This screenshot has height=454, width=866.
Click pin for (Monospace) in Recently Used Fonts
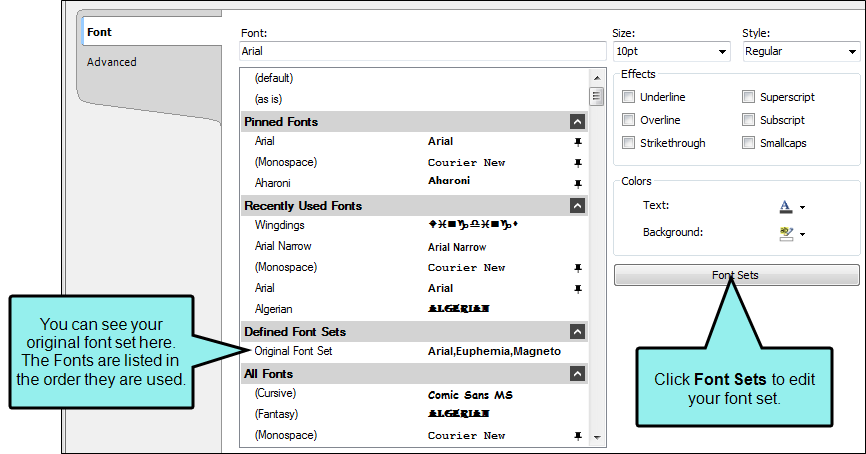click(x=578, y=268)
